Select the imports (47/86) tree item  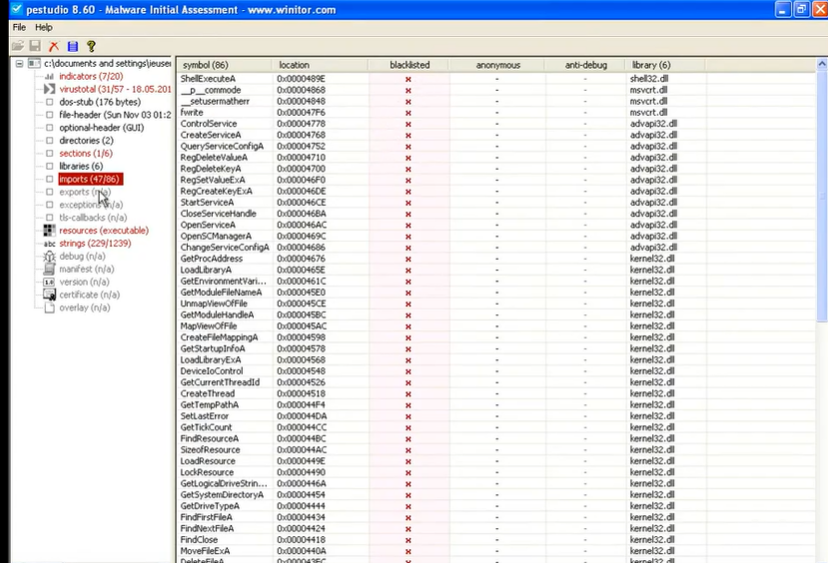(x=90, y=179)
